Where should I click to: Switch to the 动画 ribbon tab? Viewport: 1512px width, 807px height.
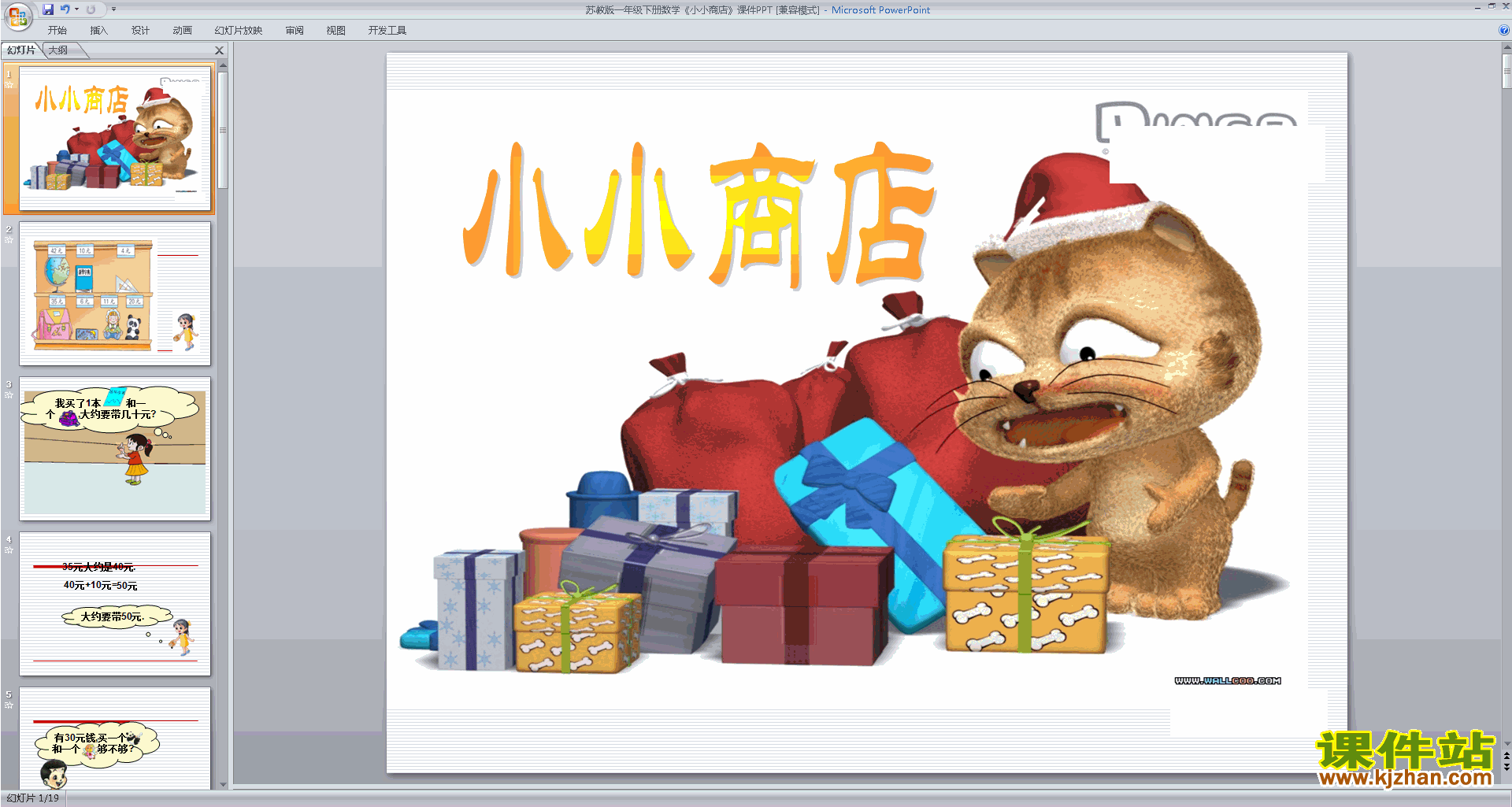(x=182, y=31)
